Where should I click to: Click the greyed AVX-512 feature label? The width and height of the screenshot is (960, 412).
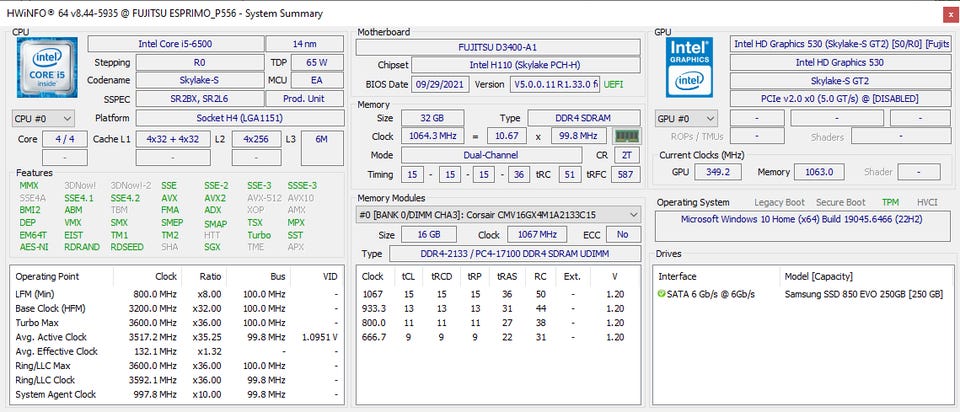coord(263,198)
